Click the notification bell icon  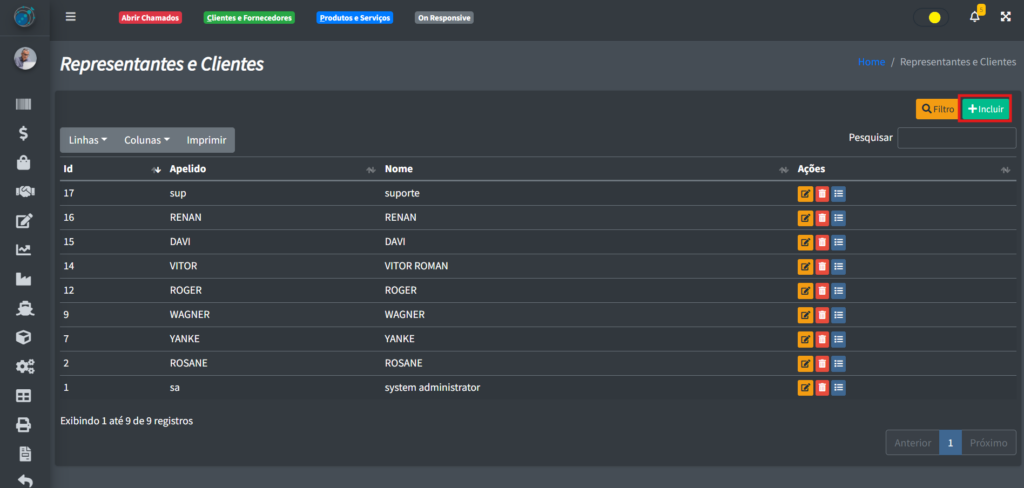(x=975, y=17)
